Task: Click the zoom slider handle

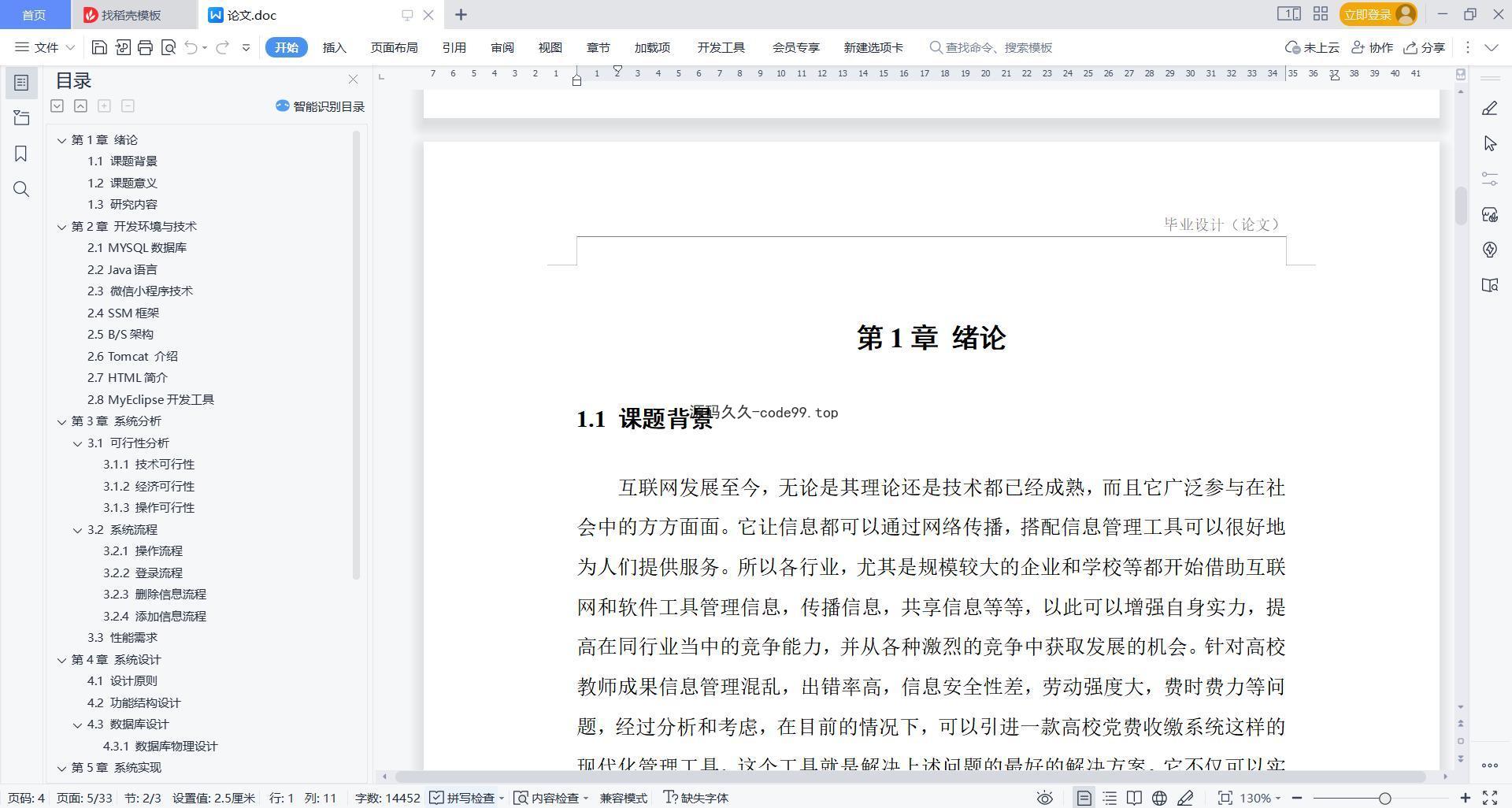Action: coord(1384,798)
